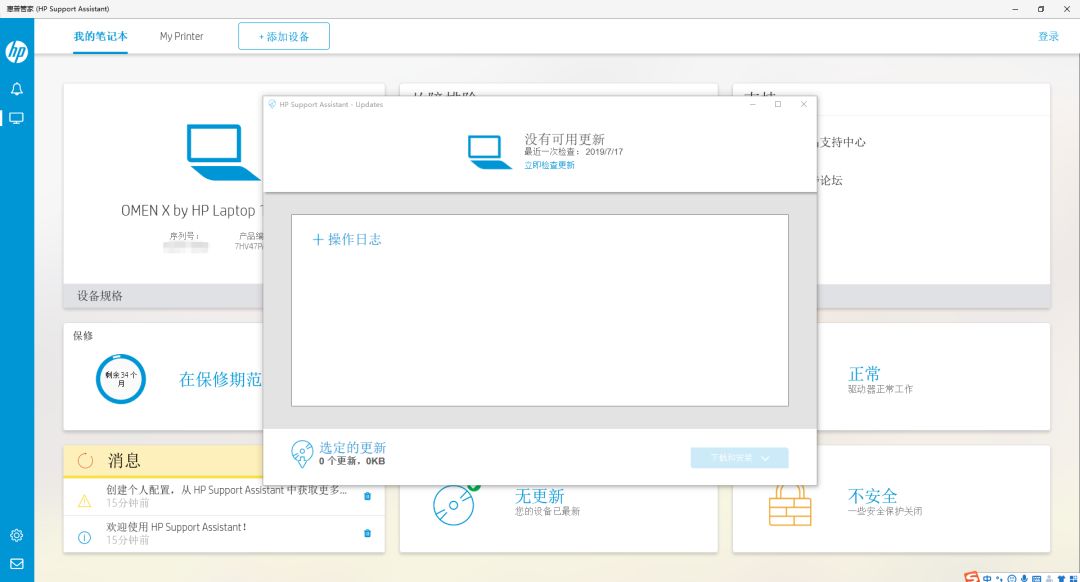
Task: Click the 不安全 security status heading
Action: (872, 496)
